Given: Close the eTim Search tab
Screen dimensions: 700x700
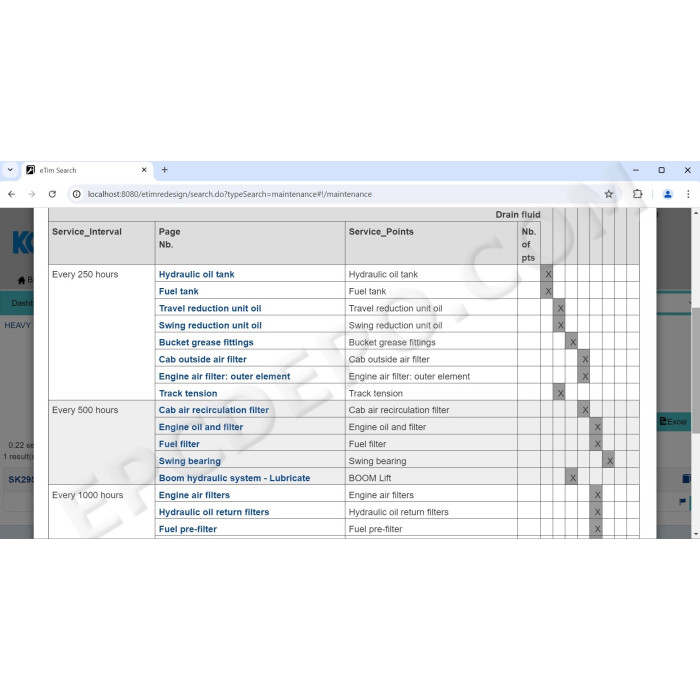Looking at the screenshot, I should tap(144, 170).
